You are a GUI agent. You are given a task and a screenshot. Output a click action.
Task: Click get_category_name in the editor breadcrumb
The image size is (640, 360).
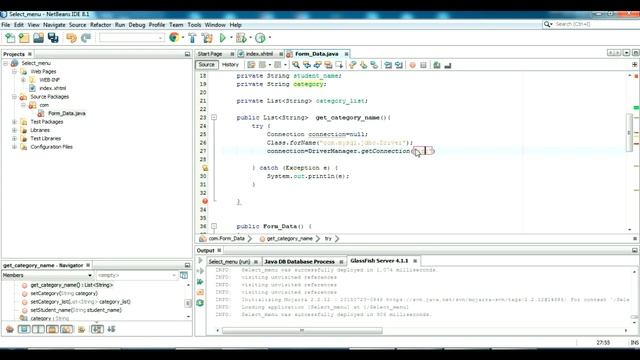(x=289, y=238)
